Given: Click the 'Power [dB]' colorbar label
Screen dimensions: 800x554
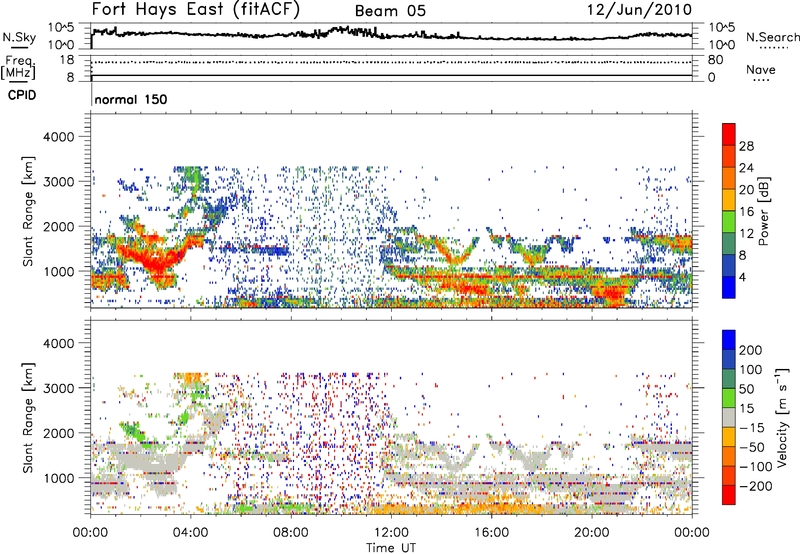Looking at the screenshot, I should [763, 211].
